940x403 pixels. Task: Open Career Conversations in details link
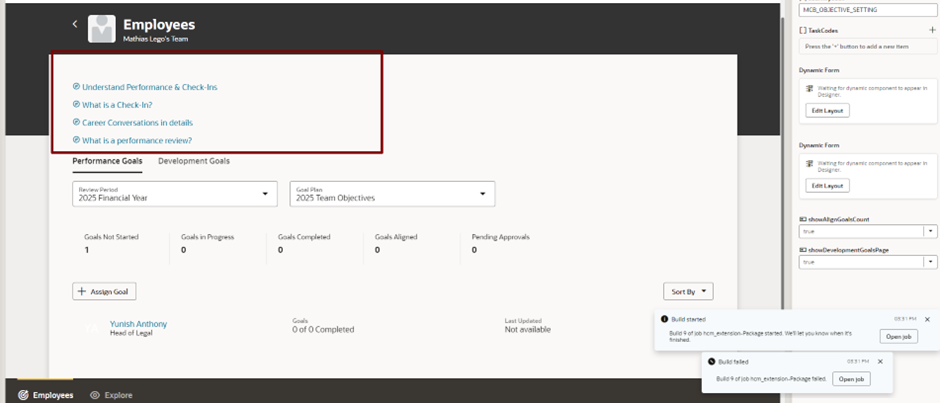[x=137, y=122]
